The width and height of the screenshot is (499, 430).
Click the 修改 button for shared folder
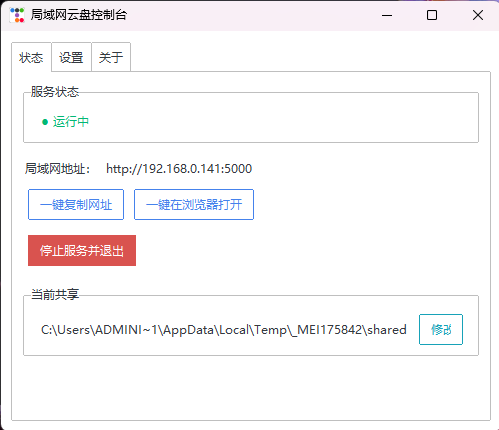coord(441,329)
